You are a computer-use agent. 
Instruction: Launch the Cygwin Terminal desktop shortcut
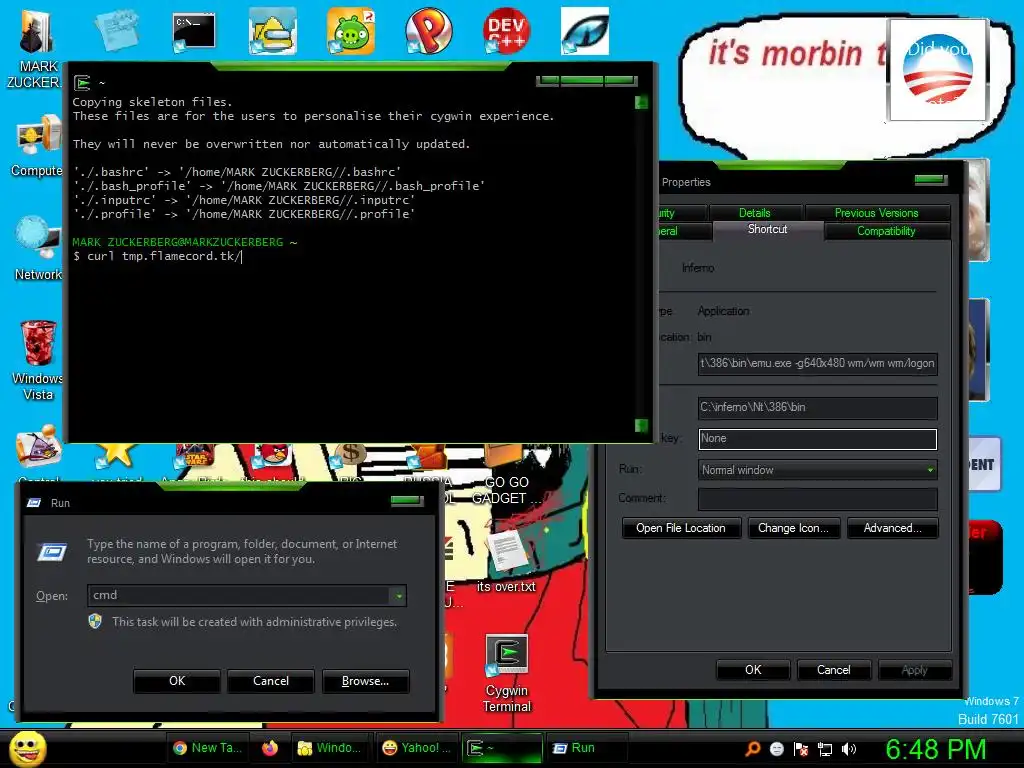(x=507, y=656)
